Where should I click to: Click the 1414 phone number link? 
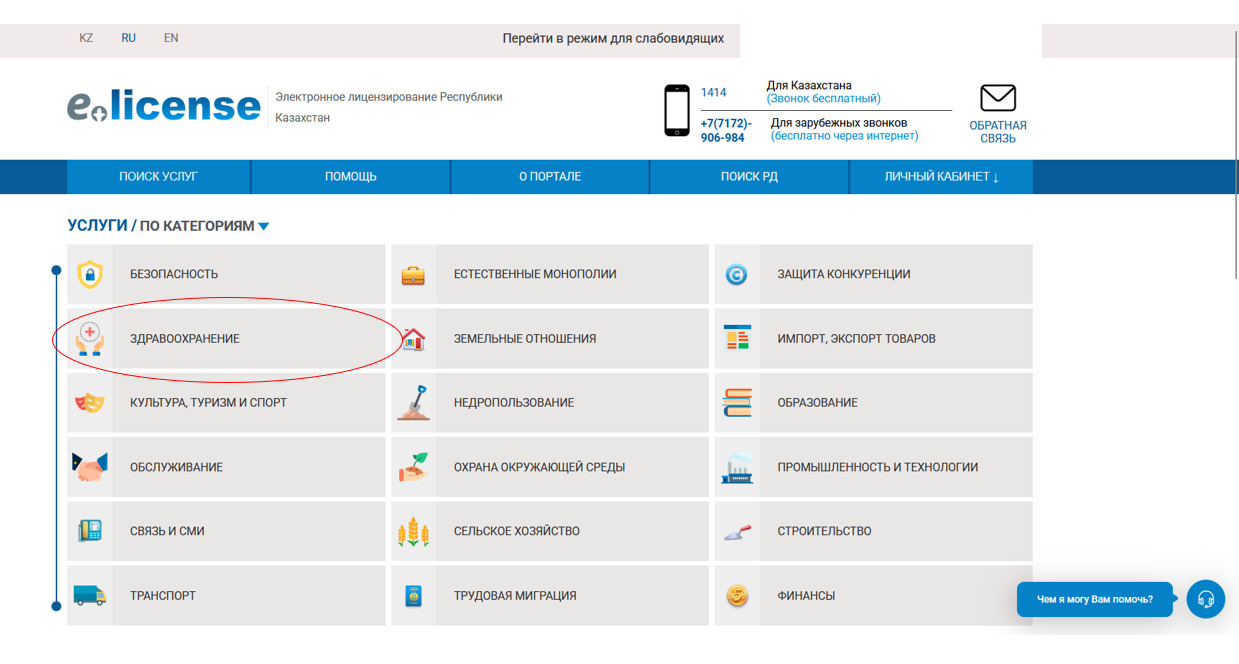tap(713, 92)
